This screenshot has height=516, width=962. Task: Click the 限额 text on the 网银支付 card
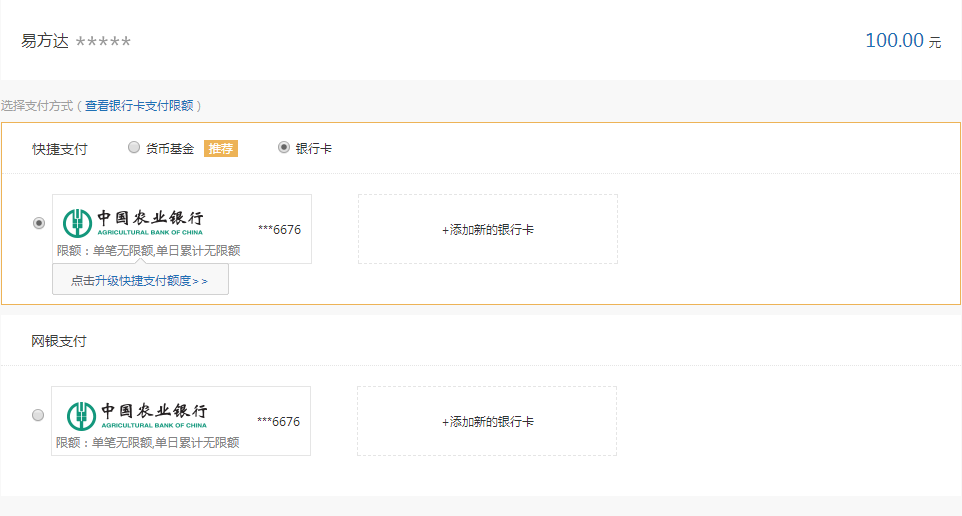(x=147, y=443)
